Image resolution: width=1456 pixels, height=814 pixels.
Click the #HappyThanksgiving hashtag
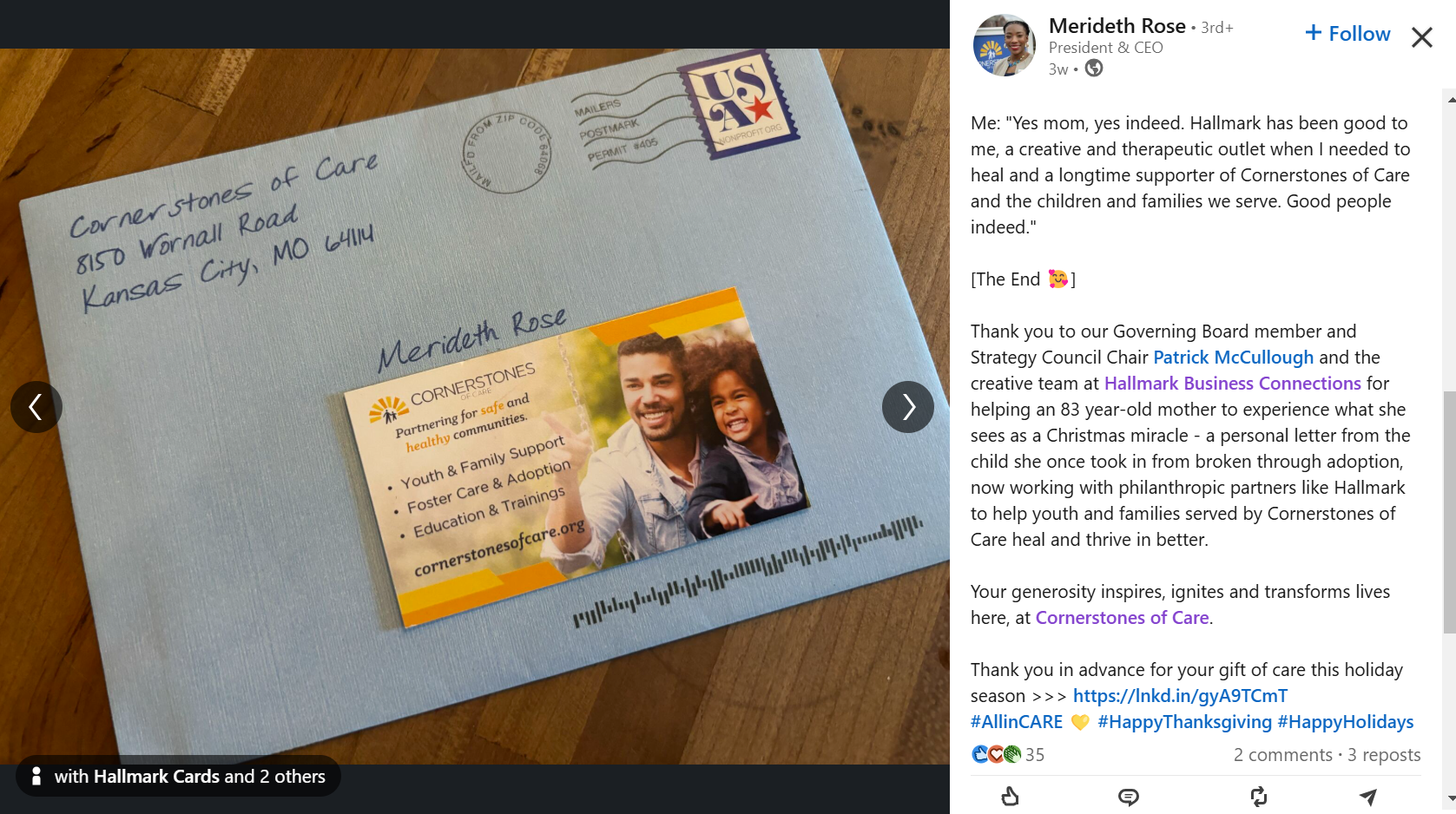pos(1184,722)
